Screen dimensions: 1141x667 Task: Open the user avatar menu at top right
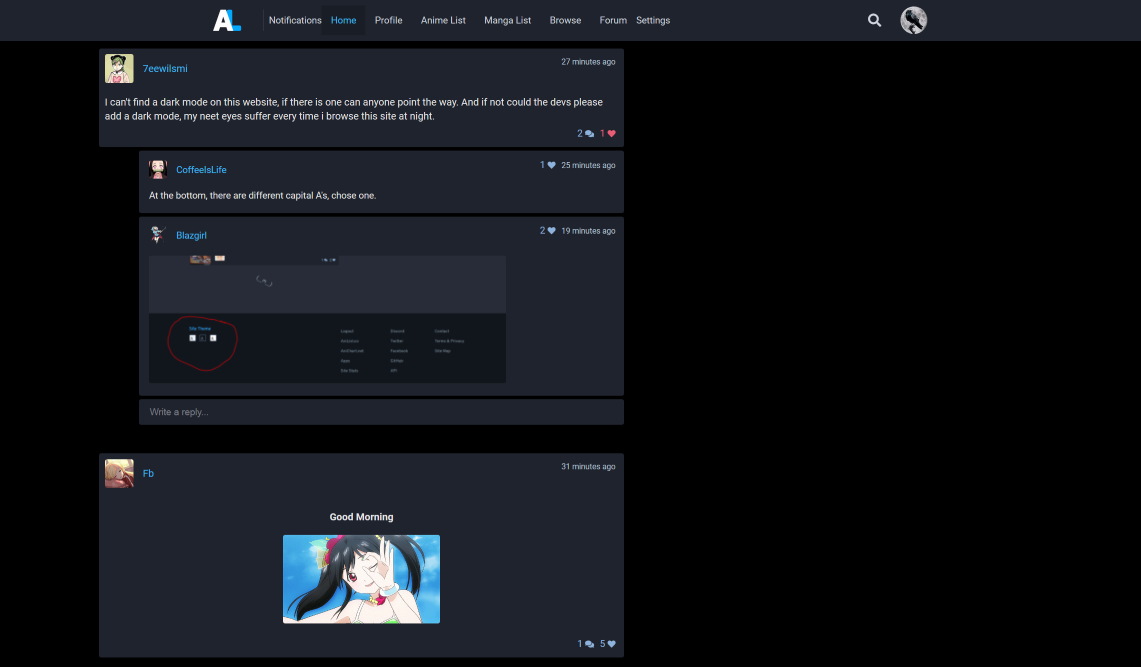click(x=912, y=20)
